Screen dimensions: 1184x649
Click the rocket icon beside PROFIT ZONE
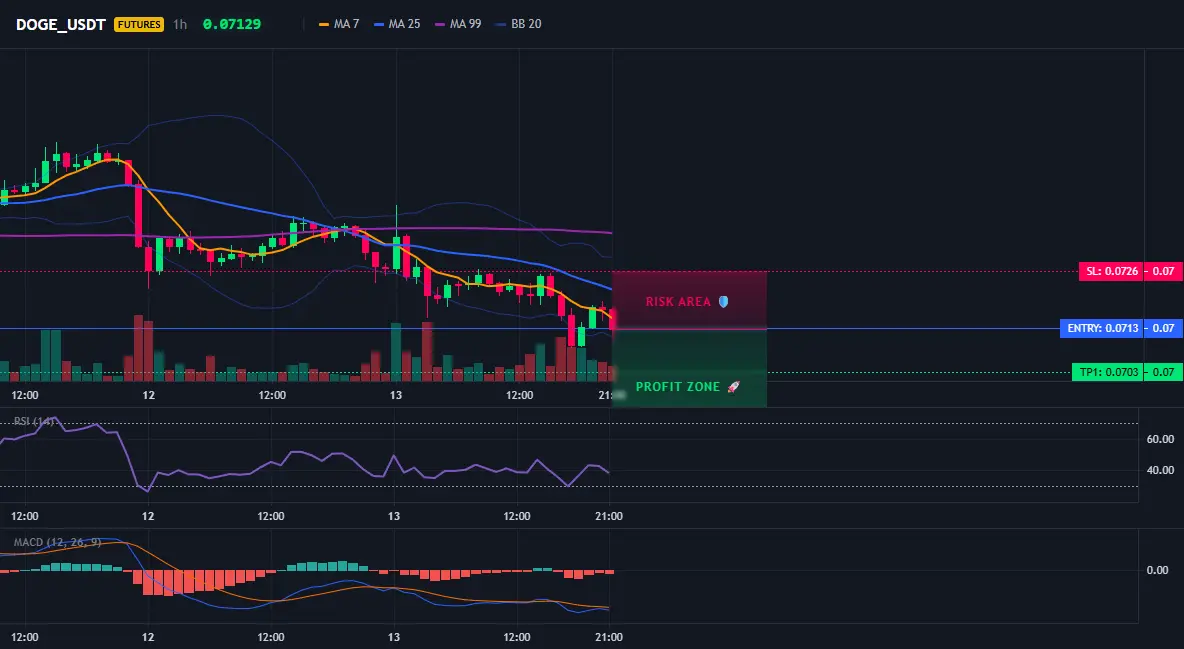click(x=733, y=387)
